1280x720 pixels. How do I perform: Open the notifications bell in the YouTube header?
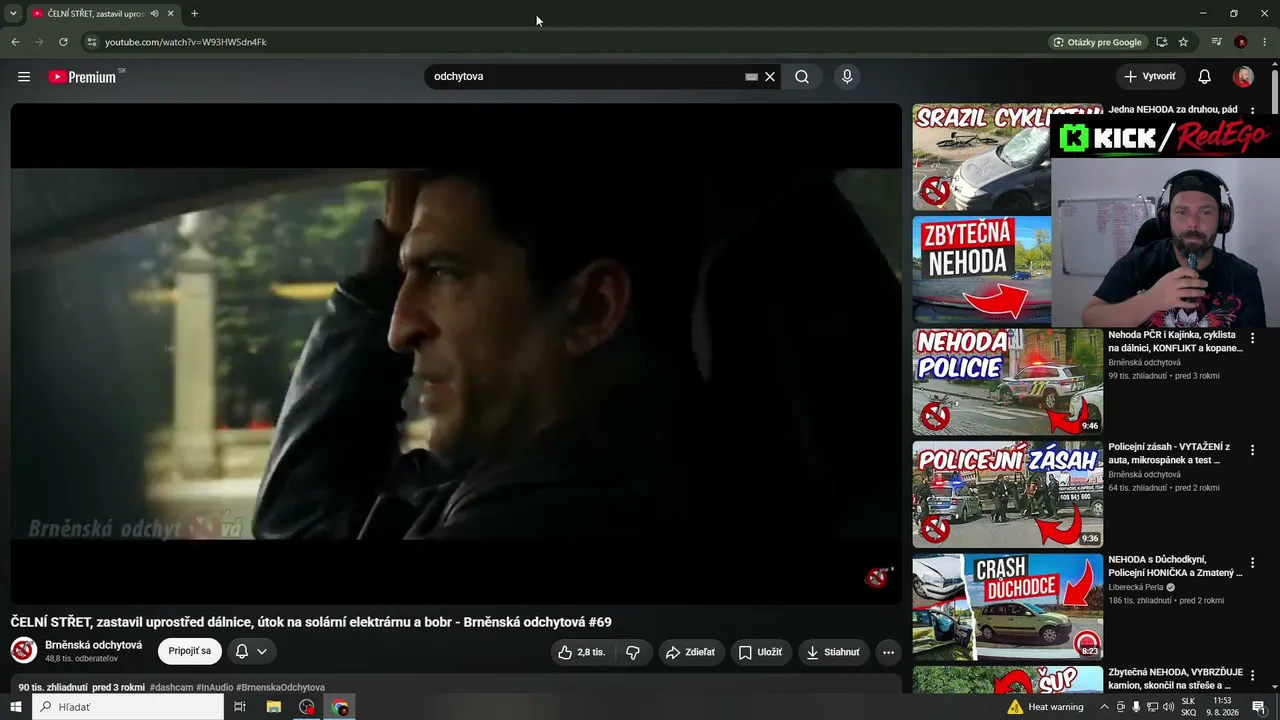(1205, 77)
